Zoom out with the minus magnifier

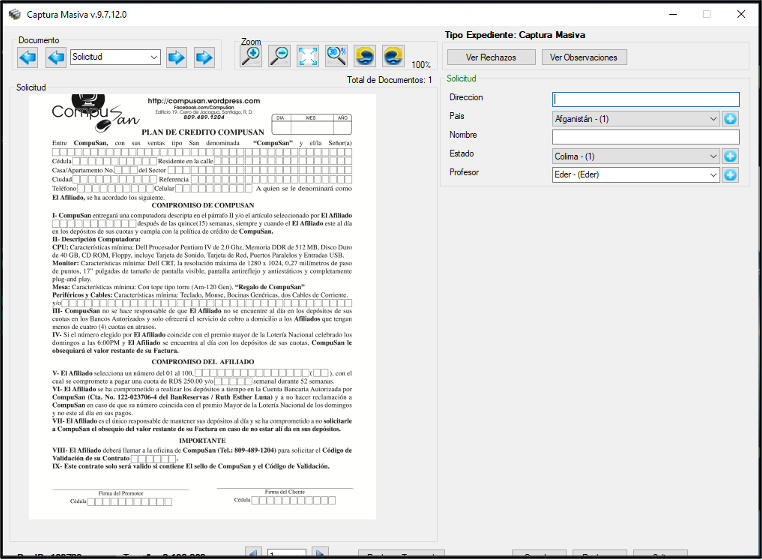280,57
